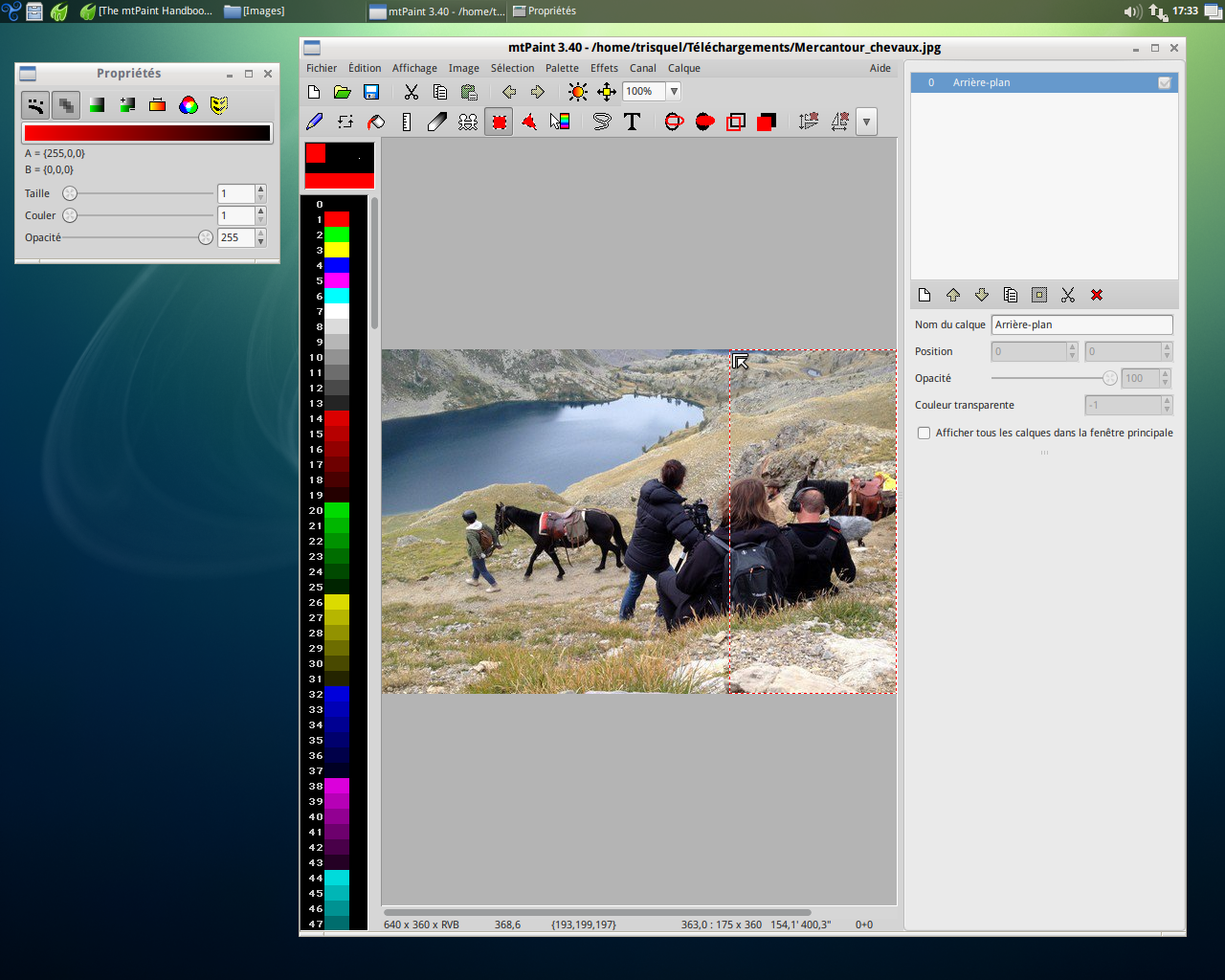
Task: Click the New image icon in main toolbar
Action: point(314,92)
